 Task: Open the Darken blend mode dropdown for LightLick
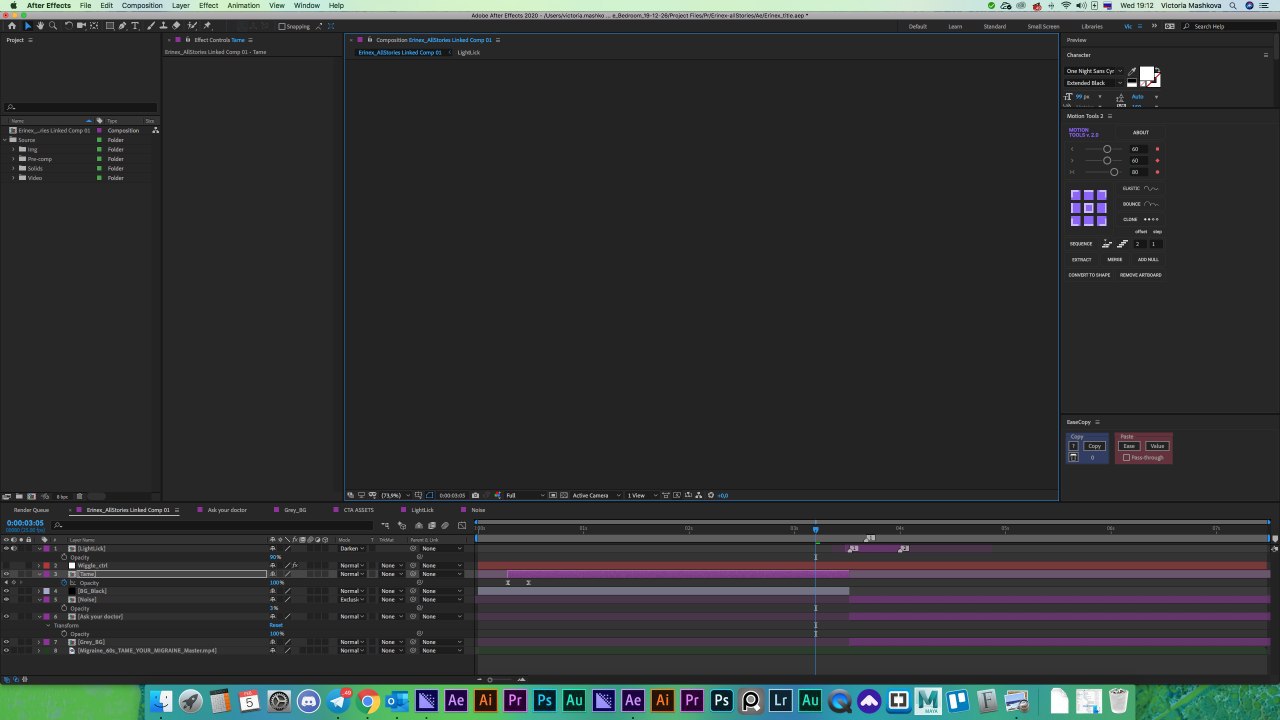[x=353, y=548]
